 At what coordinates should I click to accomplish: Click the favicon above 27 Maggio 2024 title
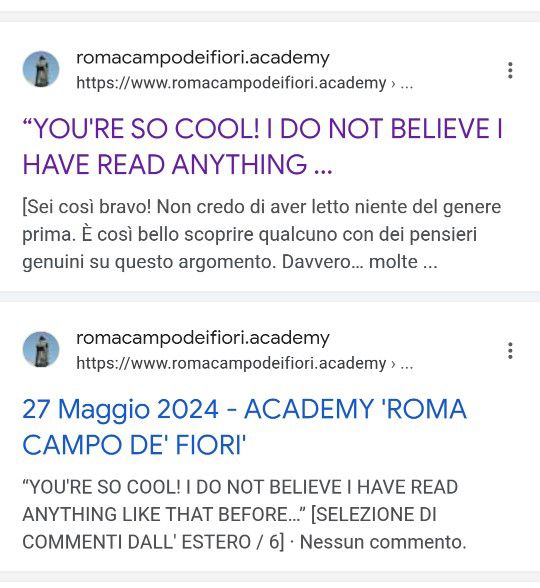41,350
